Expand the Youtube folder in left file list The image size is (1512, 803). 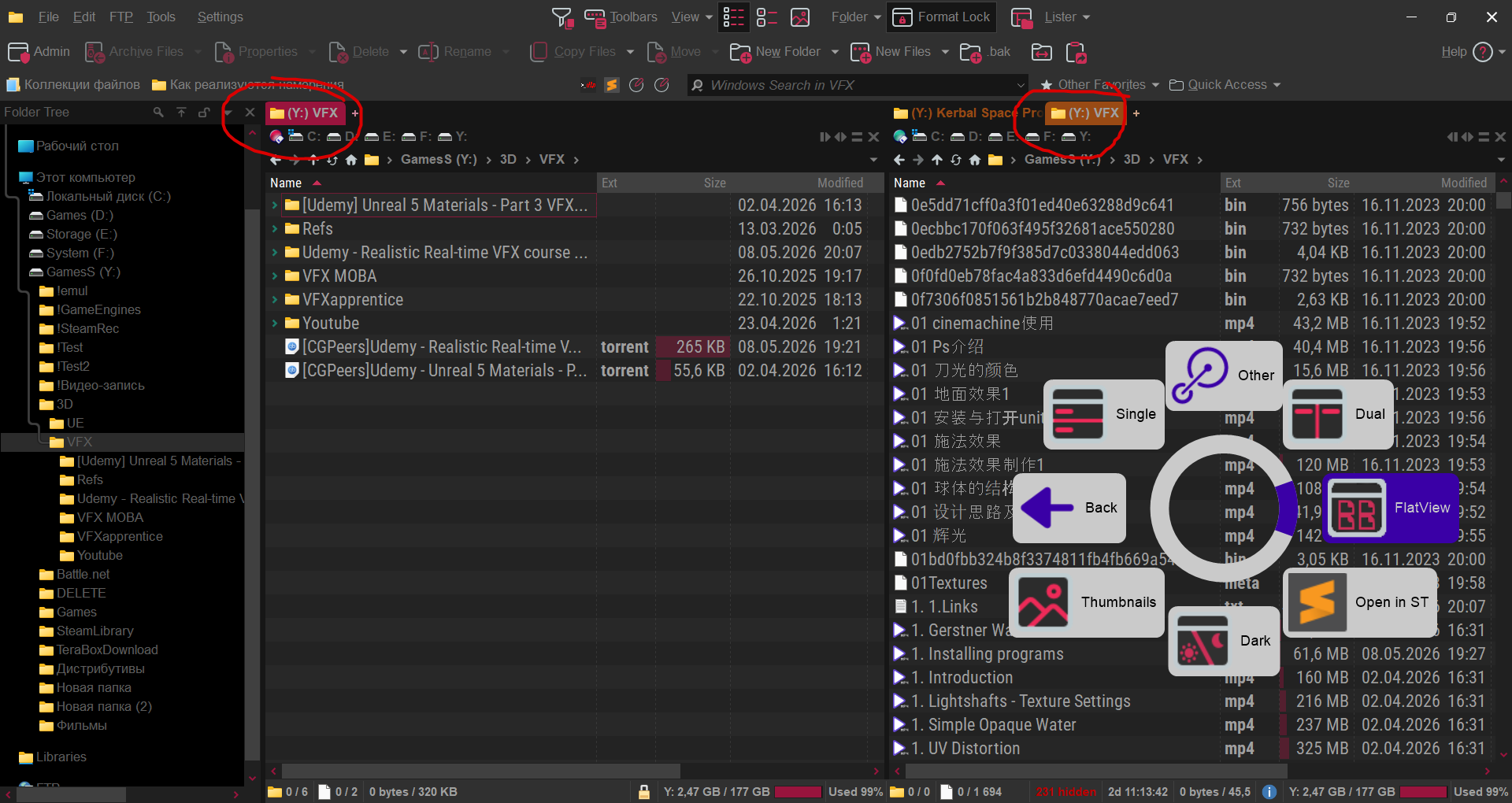coord(274,324)
